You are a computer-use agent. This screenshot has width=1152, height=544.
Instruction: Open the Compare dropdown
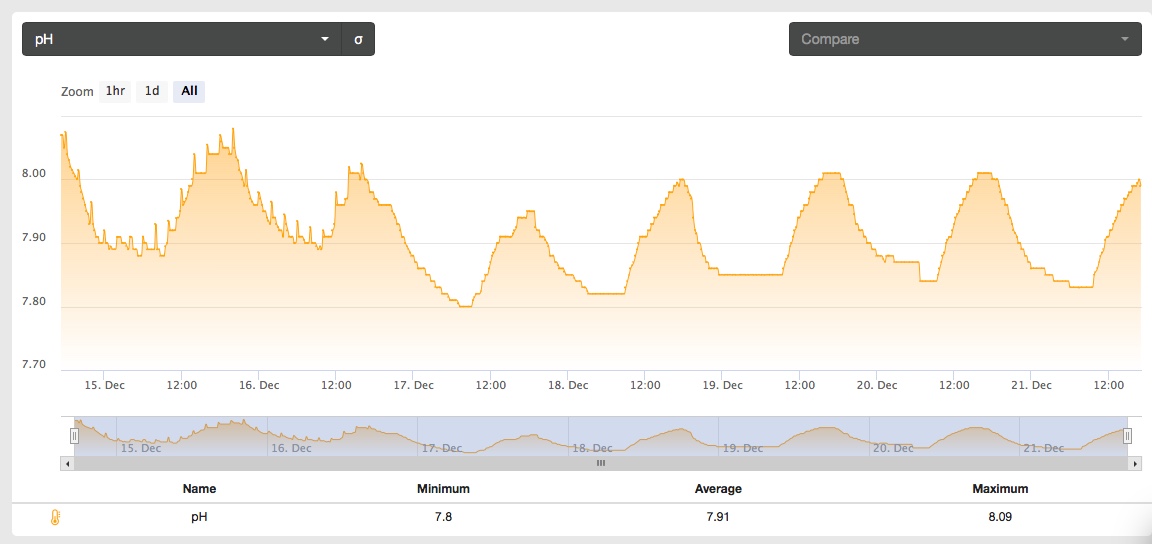[x=965, y=39]
